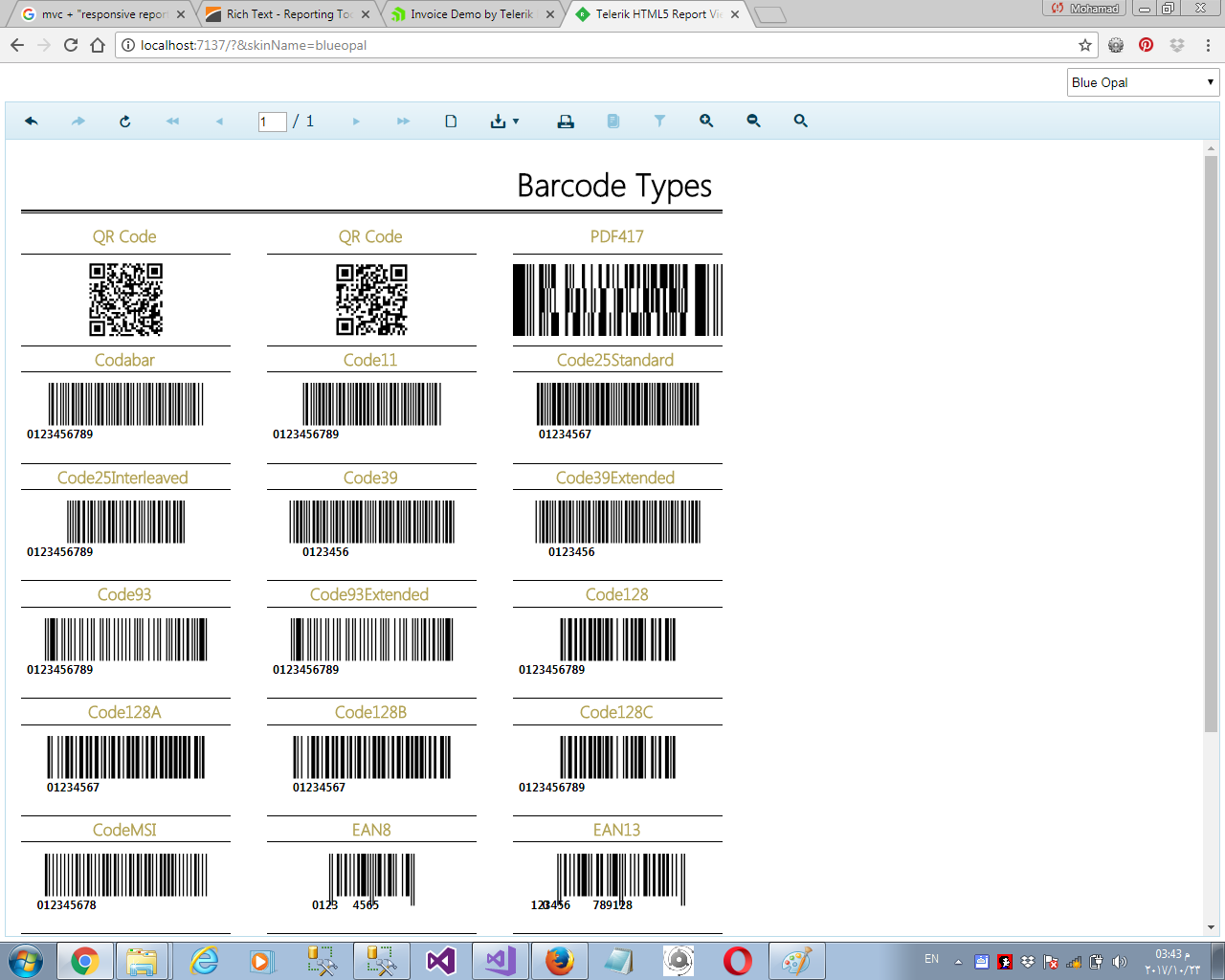Open the Windows Start menu
The height and width of the screenshot is (980, 1225).
click(x=25, y=961)
